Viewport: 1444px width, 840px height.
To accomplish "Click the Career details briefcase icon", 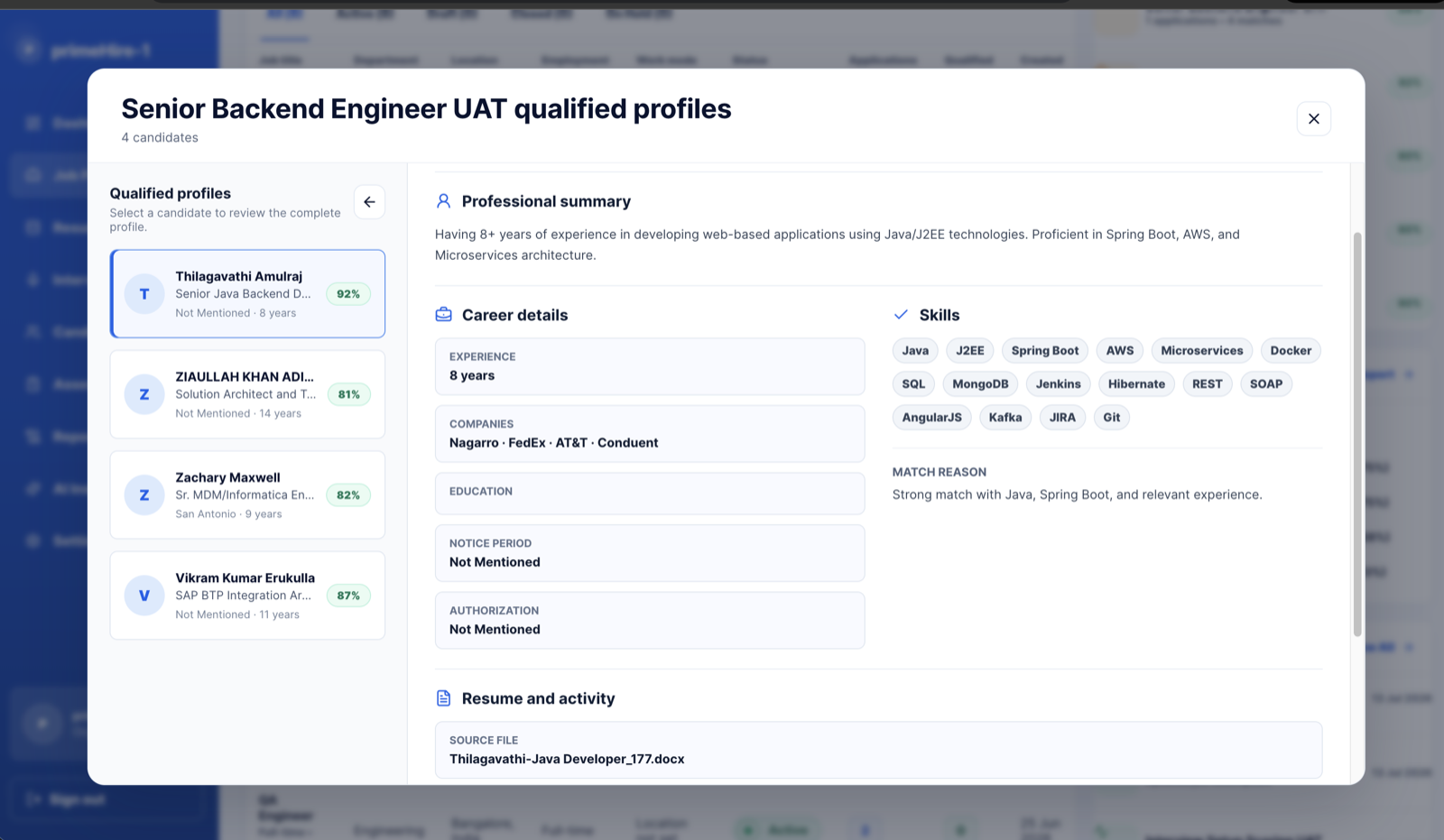I will coord(443,314).
